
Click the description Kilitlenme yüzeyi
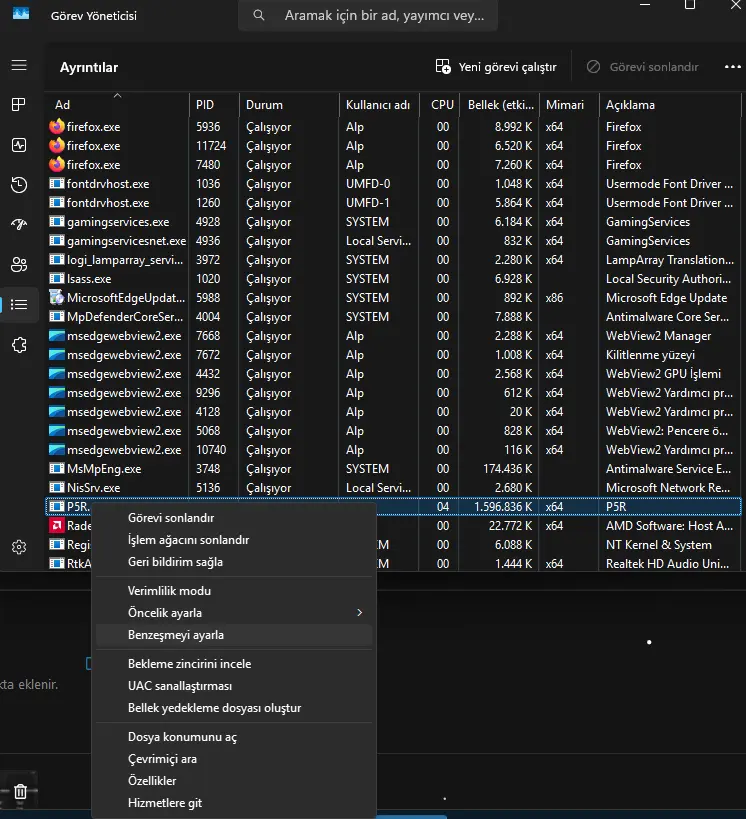(650, 355)
